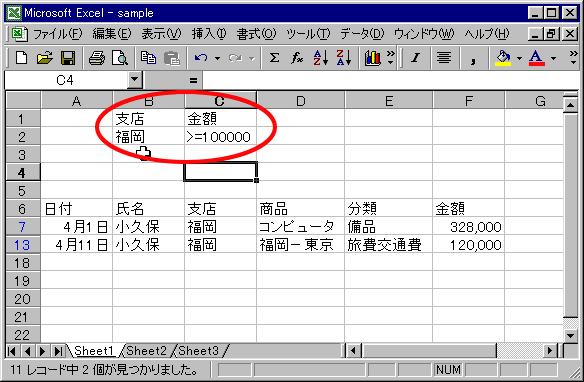Open the Paste Function fx icon
Image resolution: width=584 pixels, height=382 pixels.
(297, 58)
